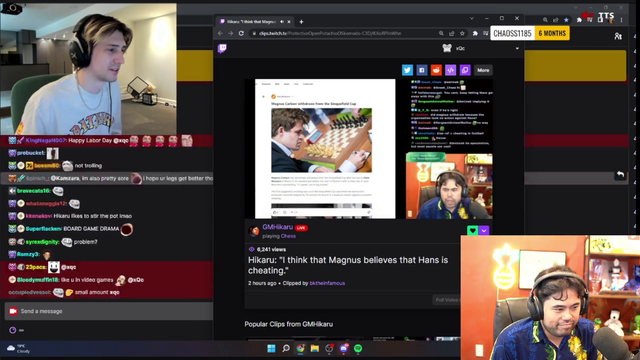Click the red LIVE badge next to GMHikaru
The height and width of the screenshot is (360, 640).
301,228
